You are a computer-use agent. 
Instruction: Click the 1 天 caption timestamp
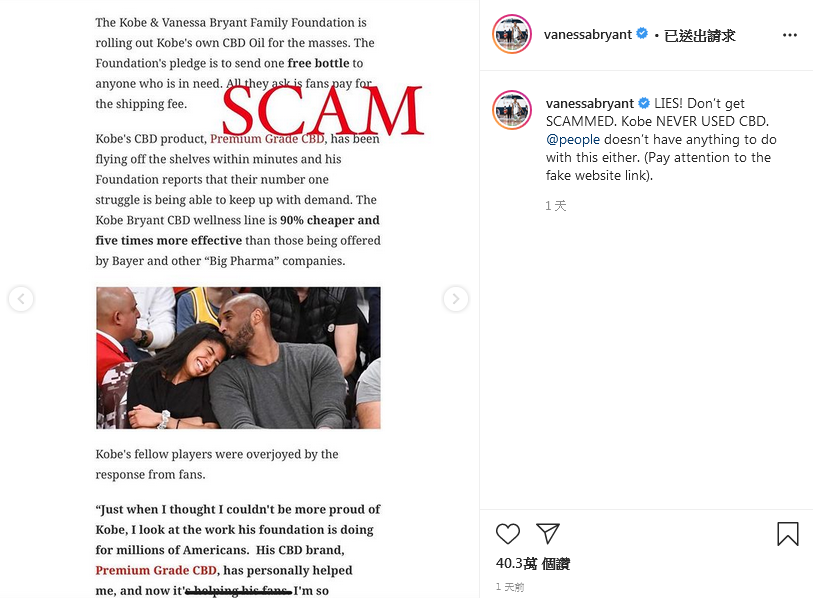555,206
